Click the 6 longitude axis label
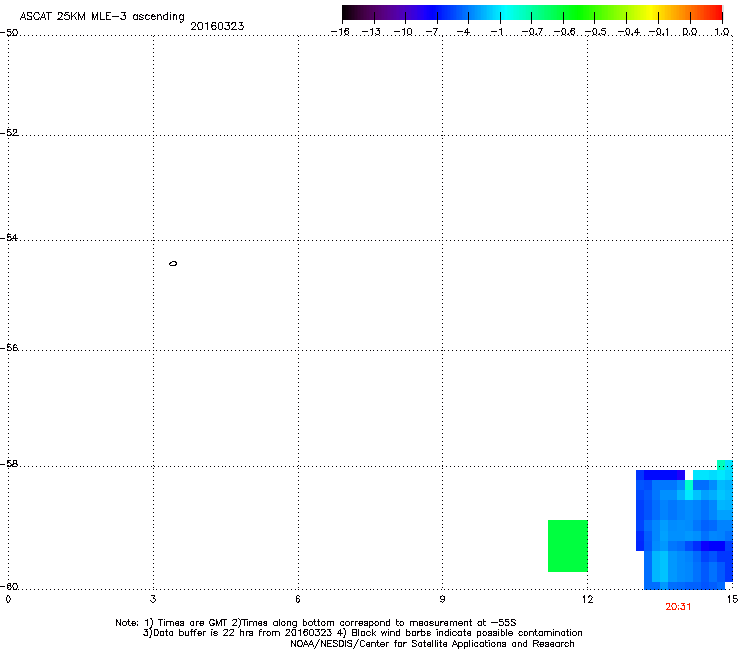The height and width of the screenshot is (650, 740). pos(298,599)
